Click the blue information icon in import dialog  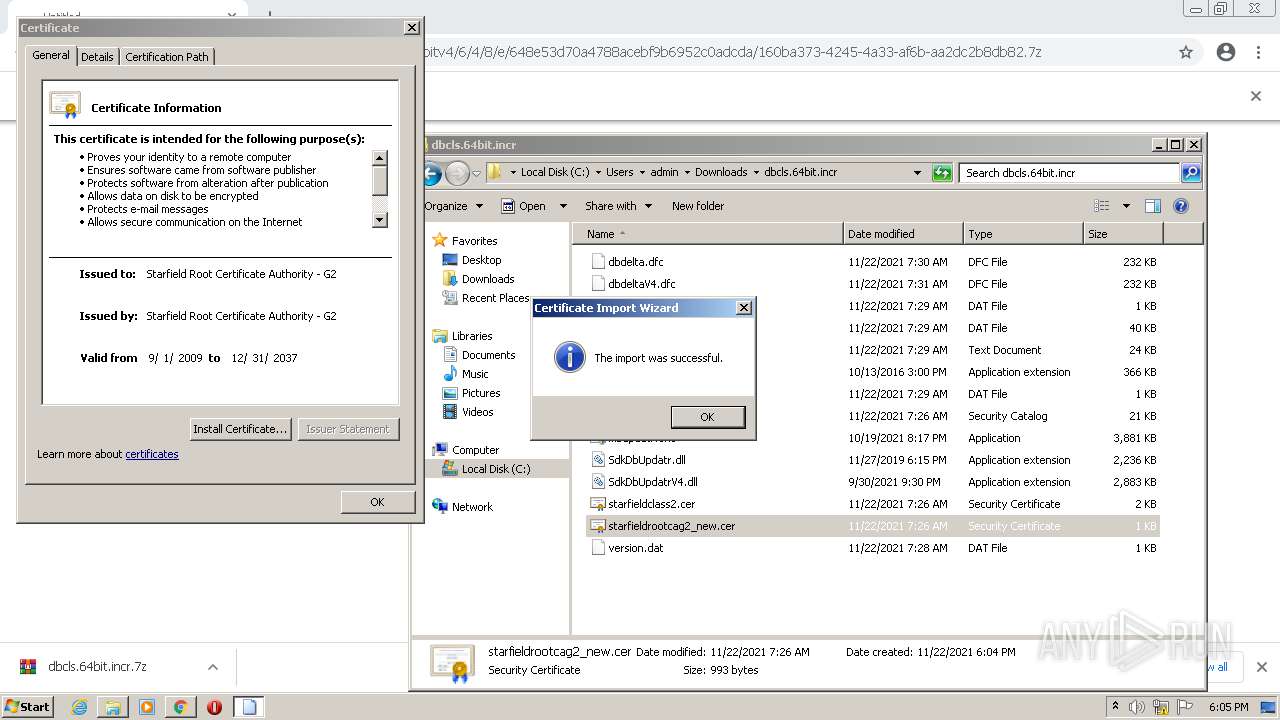tap(569, 357)
